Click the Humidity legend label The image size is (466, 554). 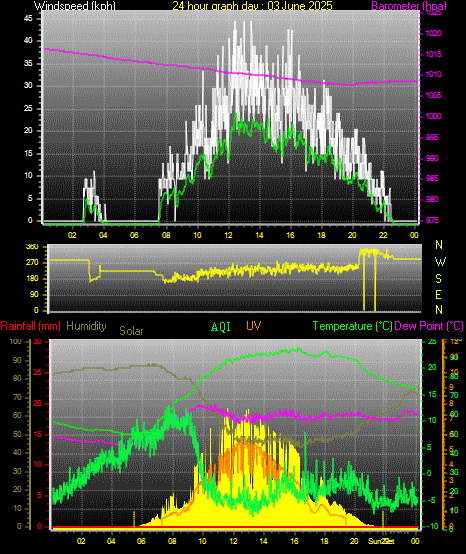click(86, 326)
